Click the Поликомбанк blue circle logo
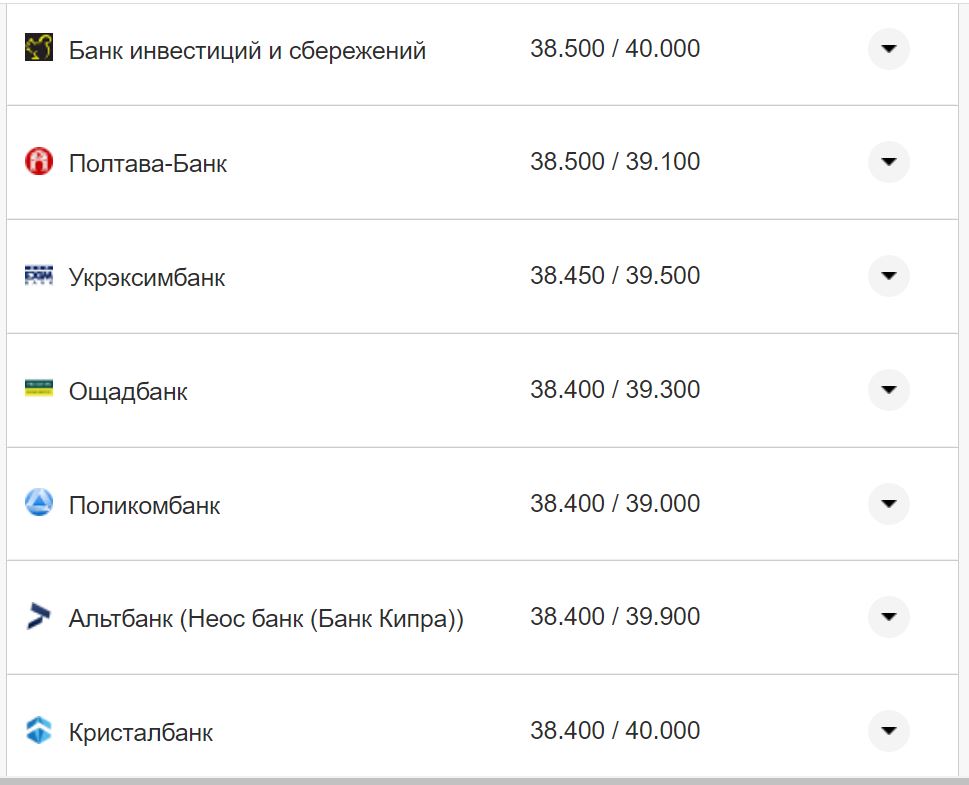The image size is (969, 785). (38, 503)
